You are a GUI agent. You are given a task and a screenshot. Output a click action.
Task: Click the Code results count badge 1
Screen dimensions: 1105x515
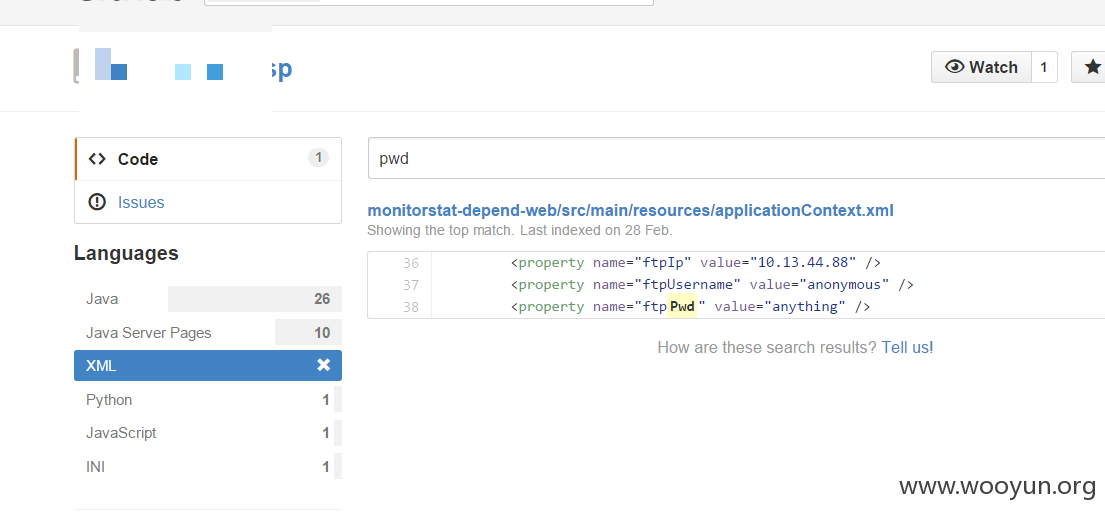pyautogui.click(x=318, y=158)
